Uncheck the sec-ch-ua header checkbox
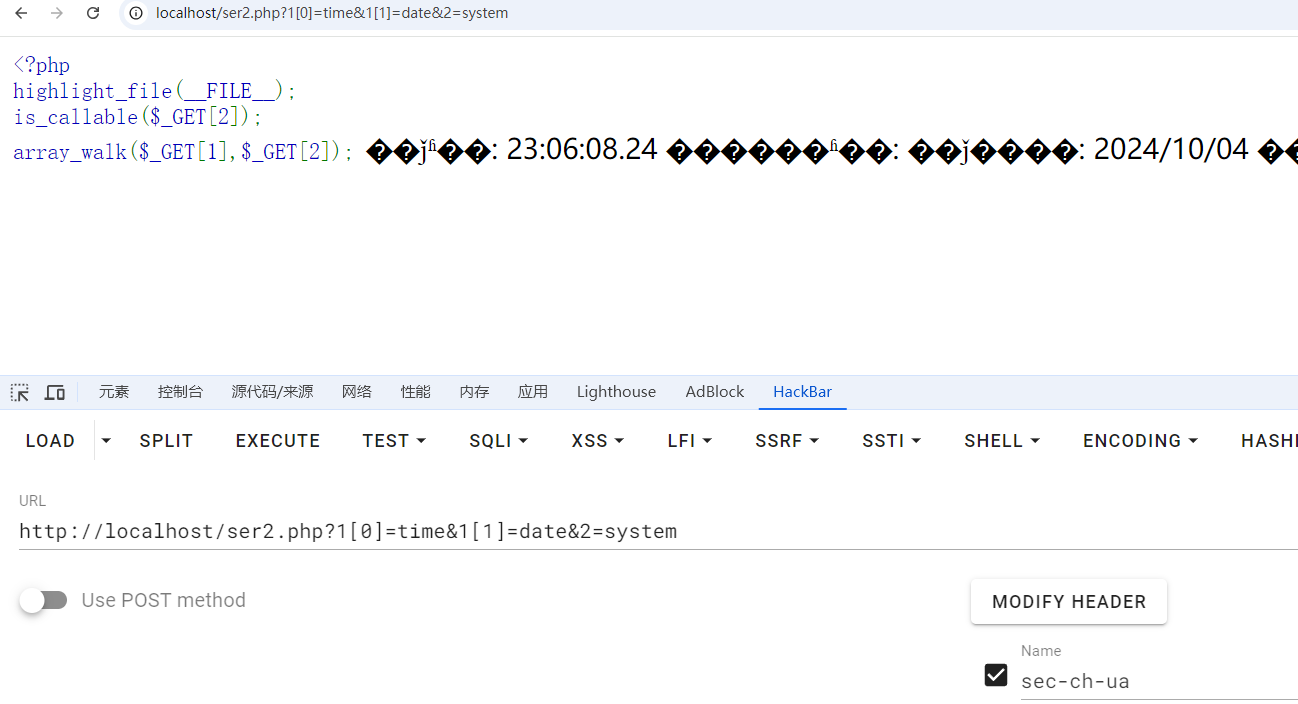The height and width of the screenshot is (704, 1298). pyautogui.click(x=996, y=675)
